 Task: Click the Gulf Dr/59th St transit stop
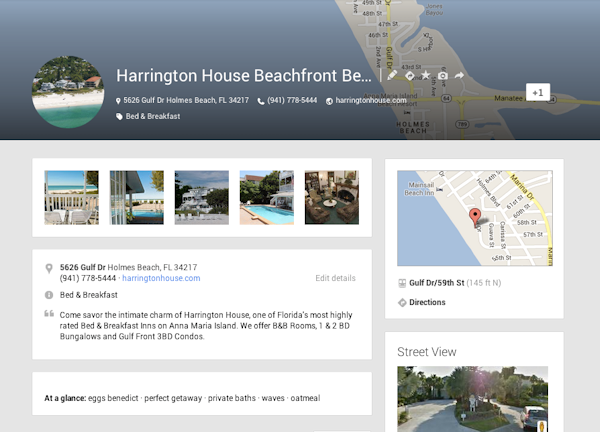[x=437, y=283]
